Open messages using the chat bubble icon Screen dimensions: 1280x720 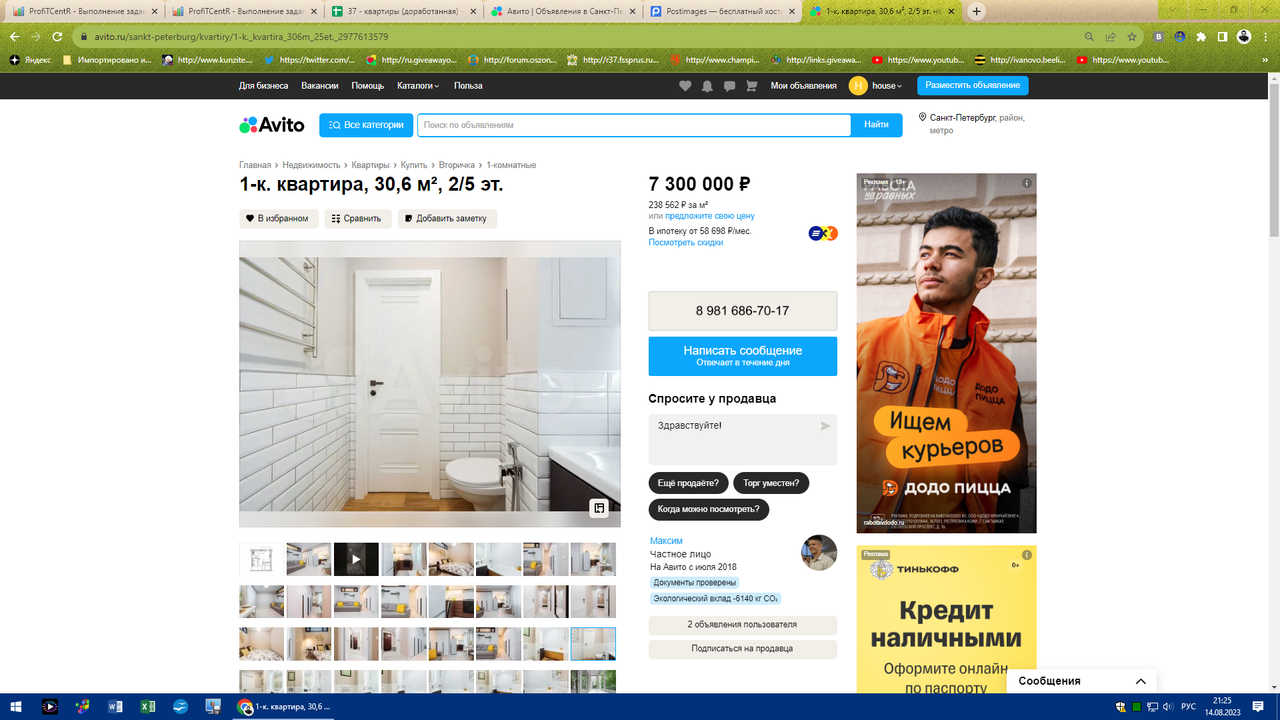click(x=729, y=85)
